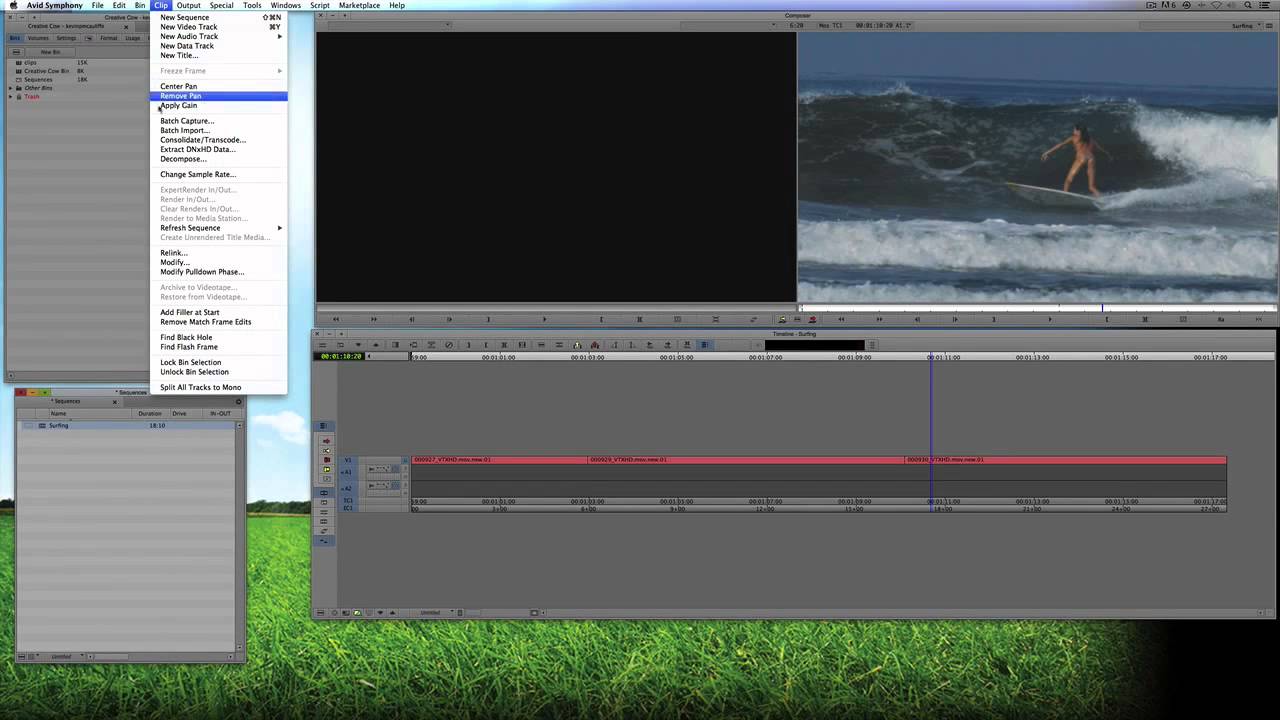
Task: Open the Apple menu
Action: 13,5
